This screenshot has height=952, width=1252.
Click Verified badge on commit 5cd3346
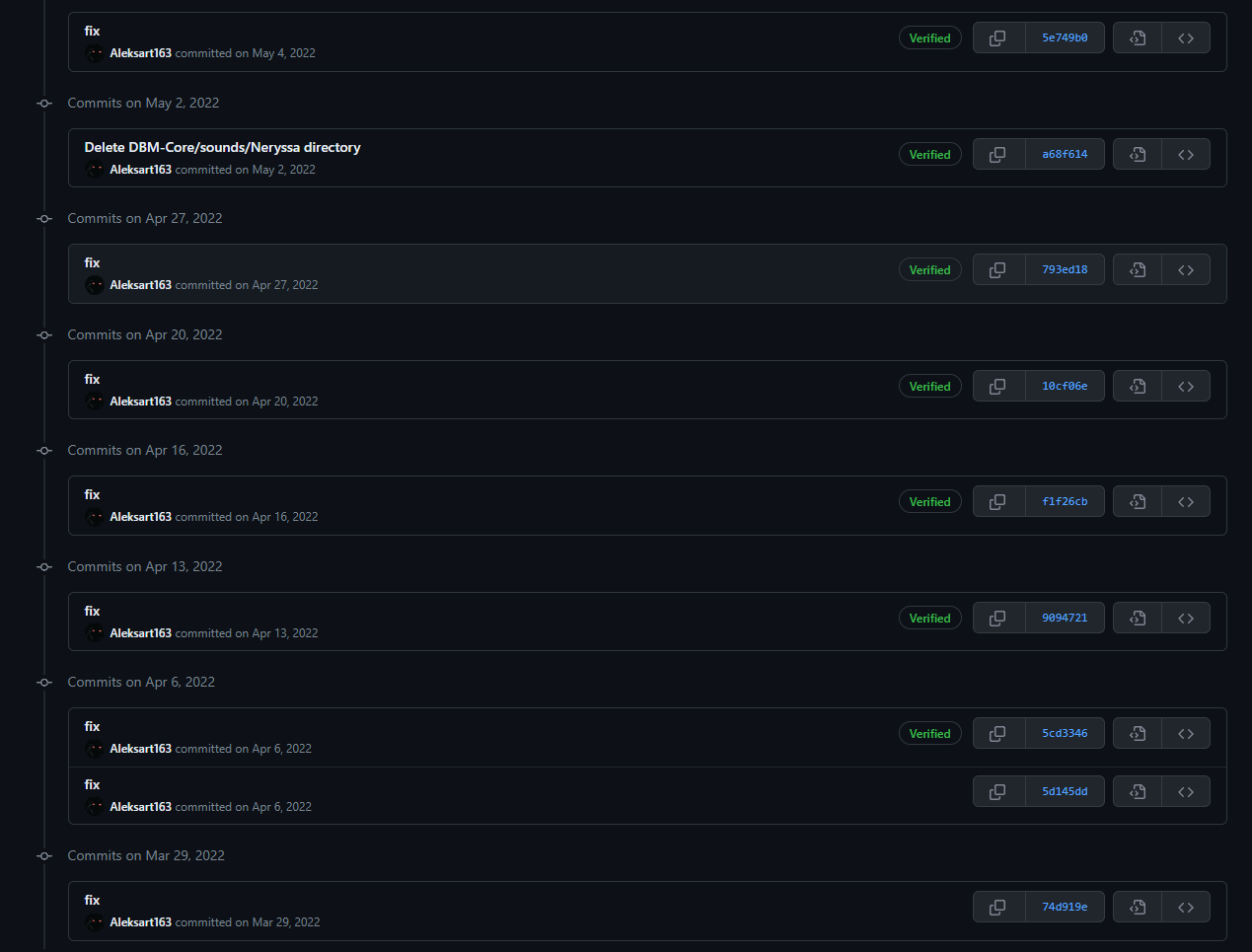point(929,734)
